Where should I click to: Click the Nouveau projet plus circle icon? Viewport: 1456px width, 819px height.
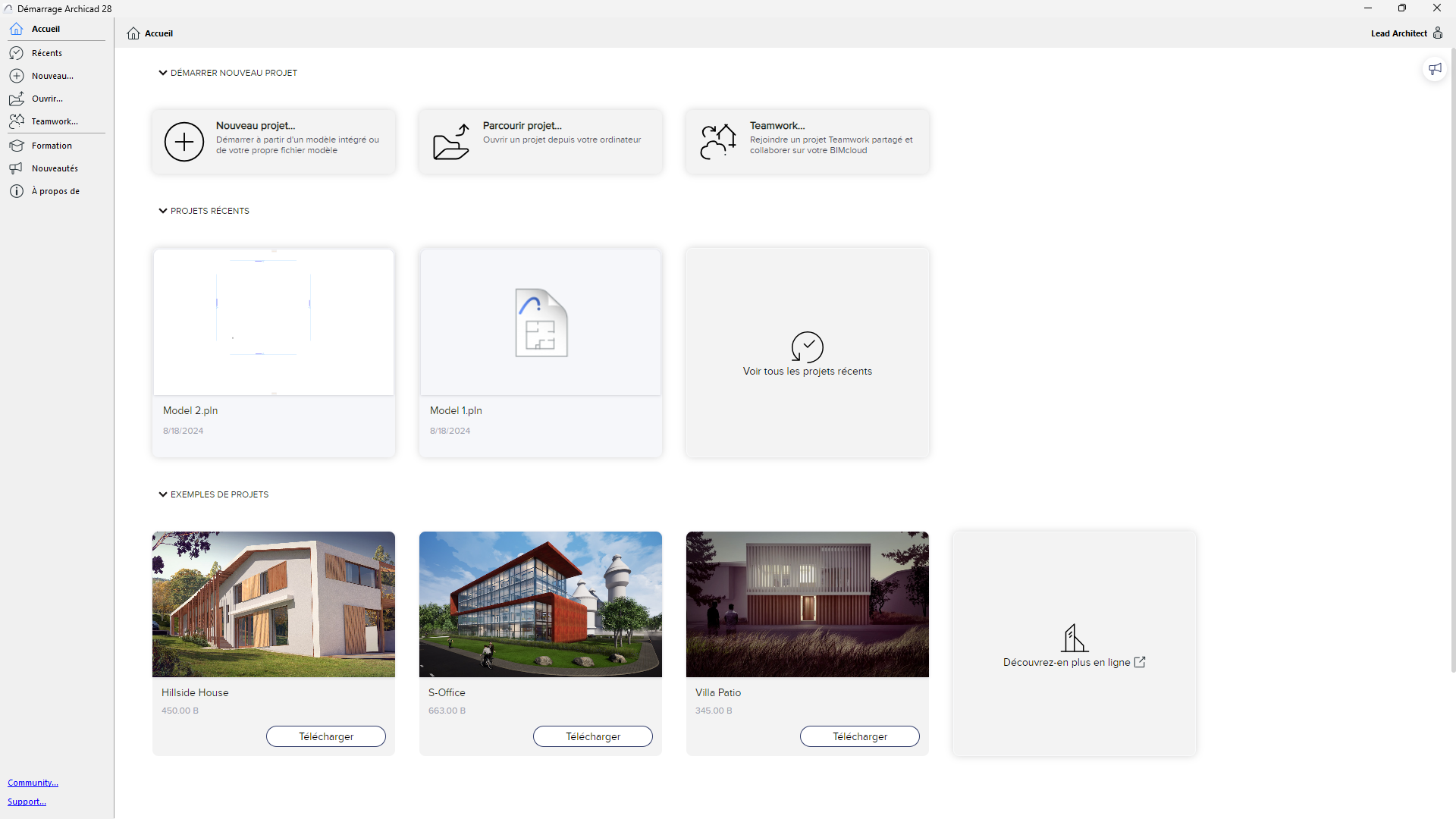(184, 142)
